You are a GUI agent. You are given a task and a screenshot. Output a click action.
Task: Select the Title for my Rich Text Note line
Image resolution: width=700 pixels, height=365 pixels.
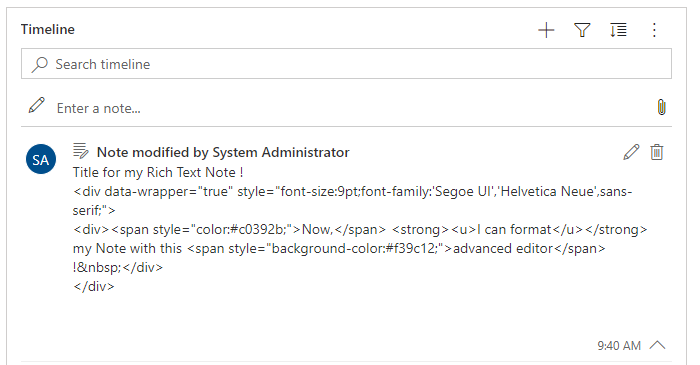click(x=158, y=172)
